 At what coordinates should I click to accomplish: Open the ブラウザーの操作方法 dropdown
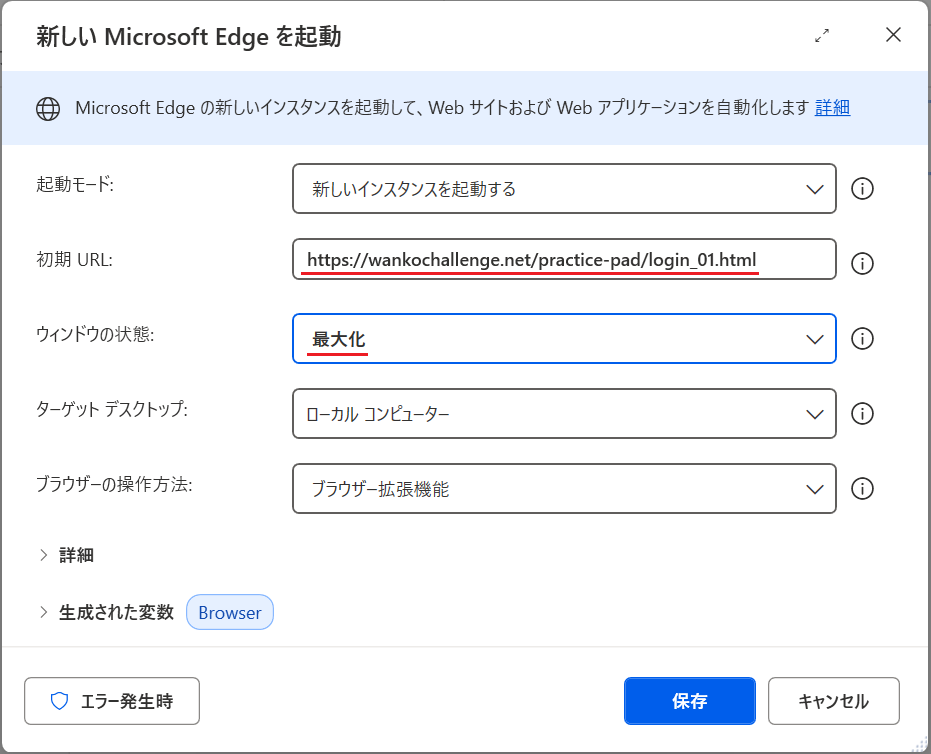564,489
